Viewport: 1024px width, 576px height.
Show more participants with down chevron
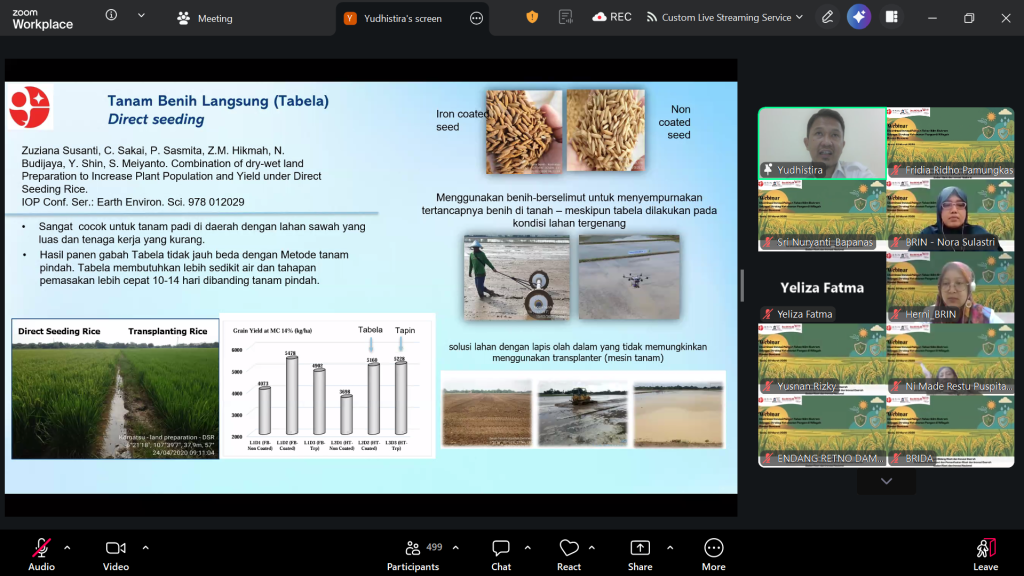pos(886,481)
